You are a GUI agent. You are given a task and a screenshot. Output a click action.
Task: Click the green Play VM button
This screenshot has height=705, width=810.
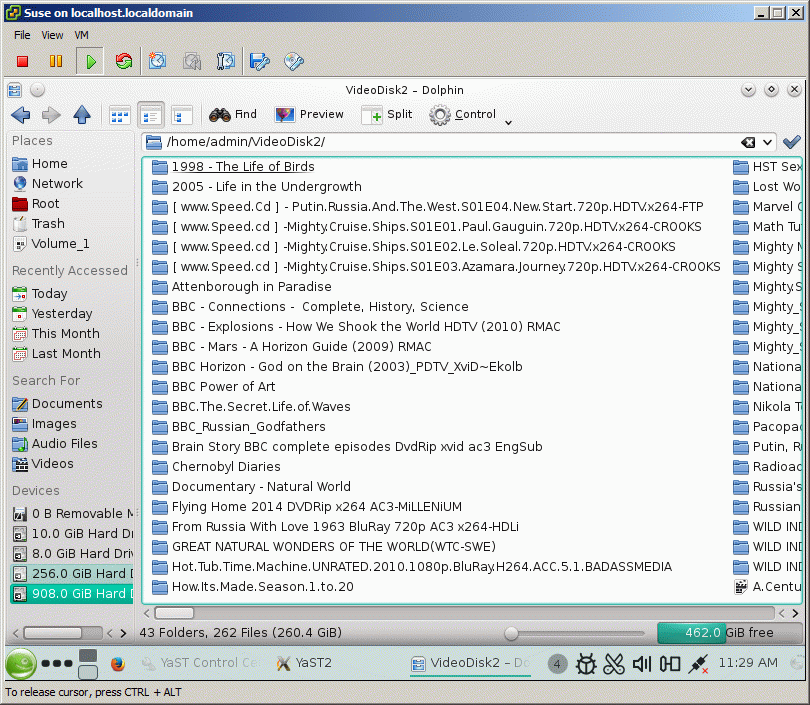pos(90,61)
